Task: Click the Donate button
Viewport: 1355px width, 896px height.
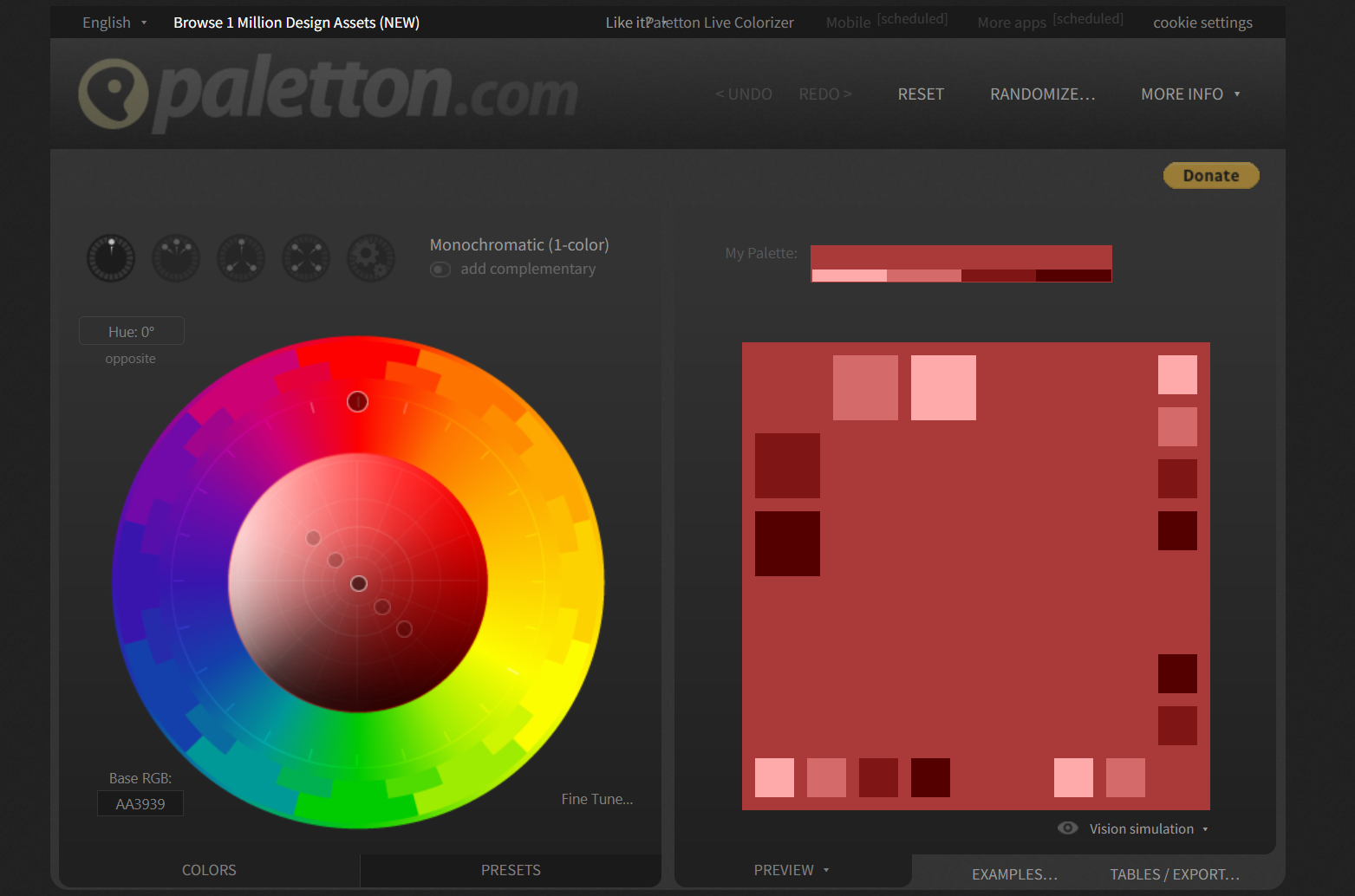Action: [1211, 175]
